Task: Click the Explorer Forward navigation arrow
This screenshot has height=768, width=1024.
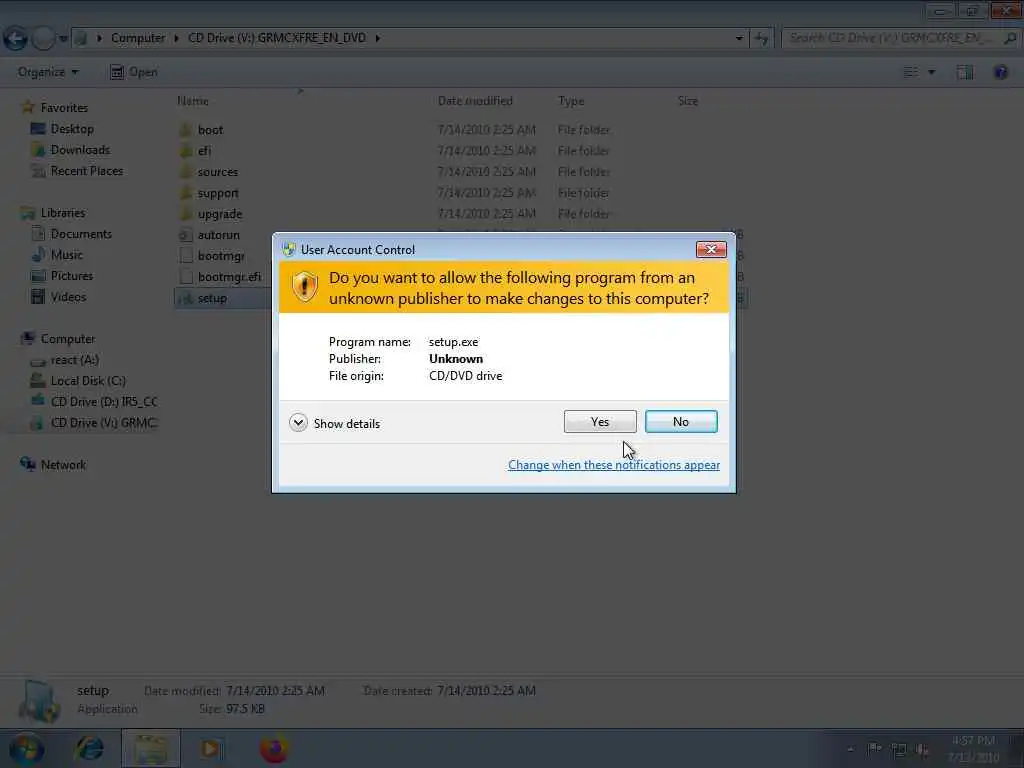Action: tap(42, 38)
